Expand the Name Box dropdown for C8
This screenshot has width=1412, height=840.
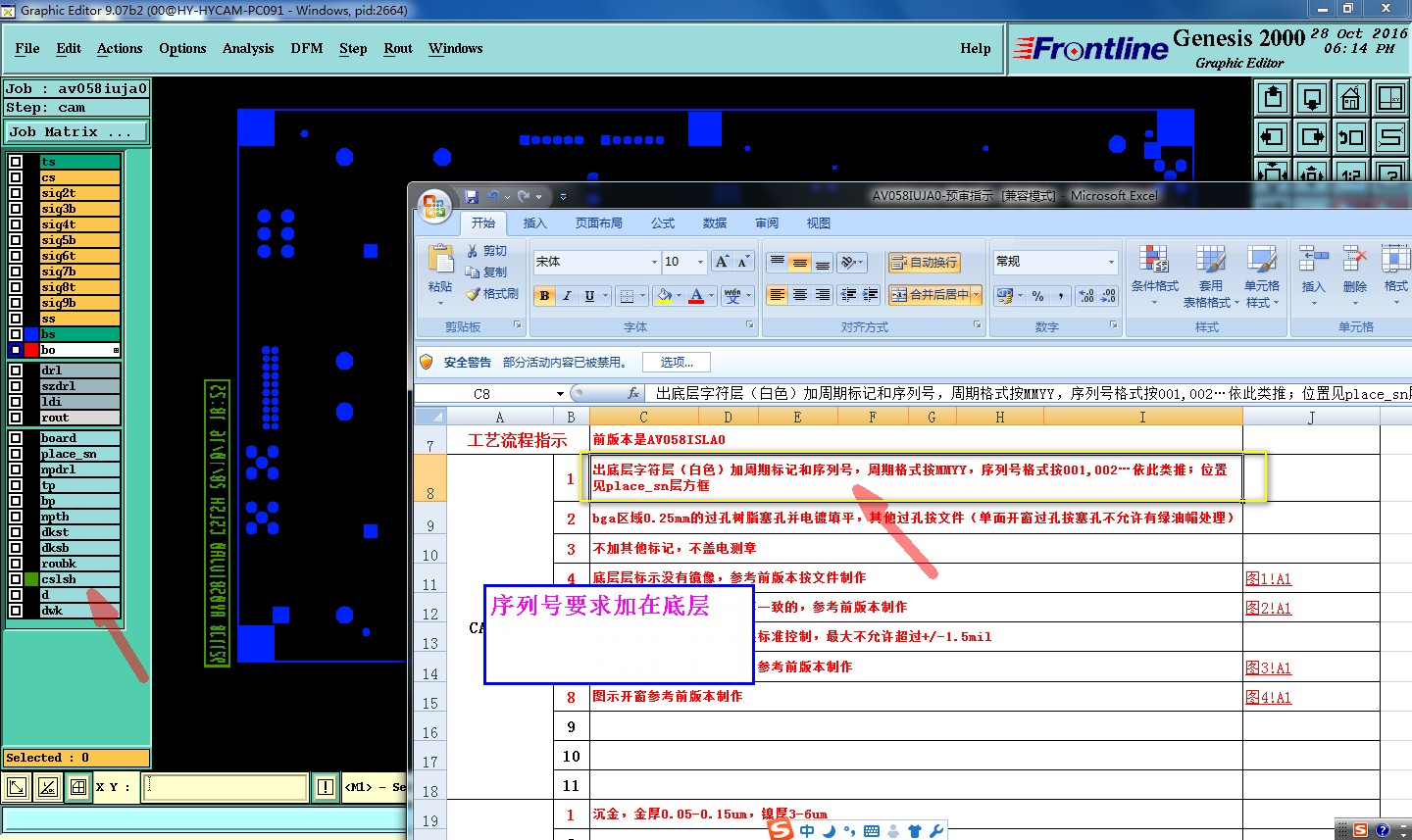(x=560, y=393)
